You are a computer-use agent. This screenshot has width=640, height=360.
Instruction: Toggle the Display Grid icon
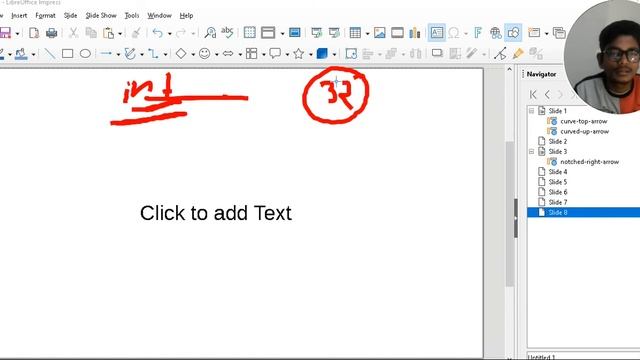point(249,33)
